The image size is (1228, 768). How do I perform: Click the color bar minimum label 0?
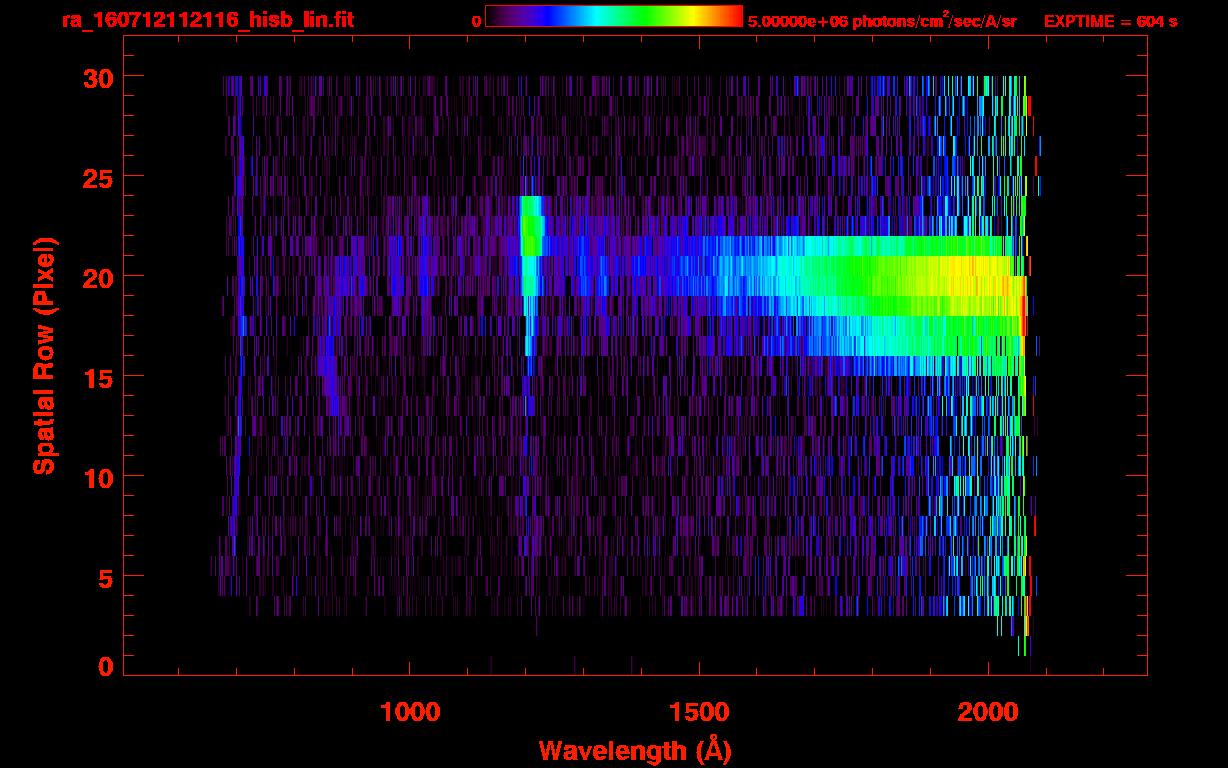click(x=476, y=21)
